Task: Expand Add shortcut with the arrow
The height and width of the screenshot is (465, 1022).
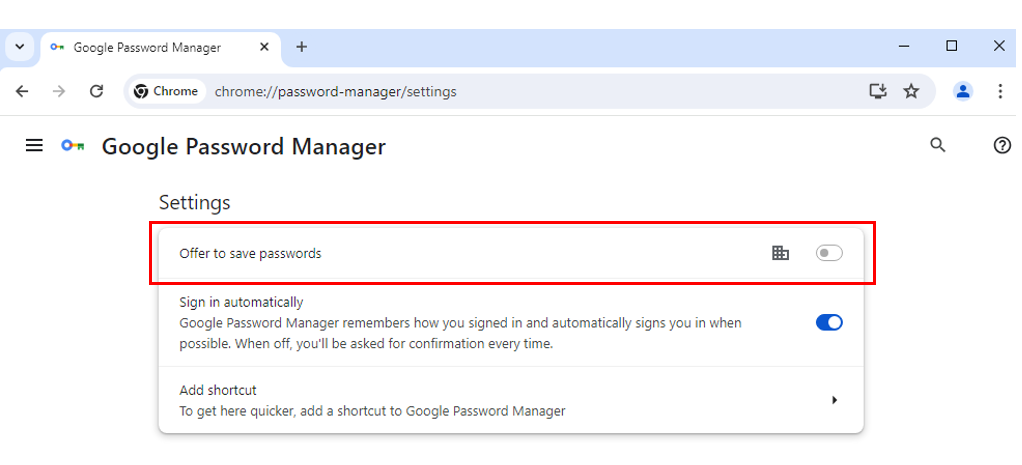Action: pyautogui.click(x=834, y=400)
